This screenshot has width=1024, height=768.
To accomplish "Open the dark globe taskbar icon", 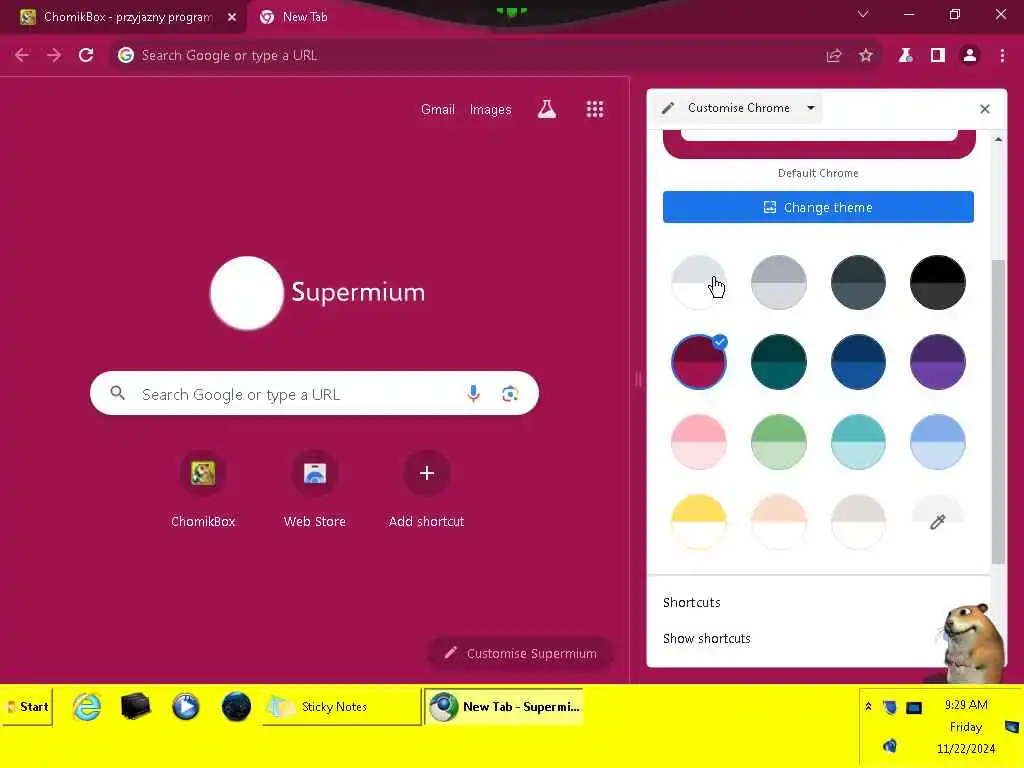I will coord(236,707).
